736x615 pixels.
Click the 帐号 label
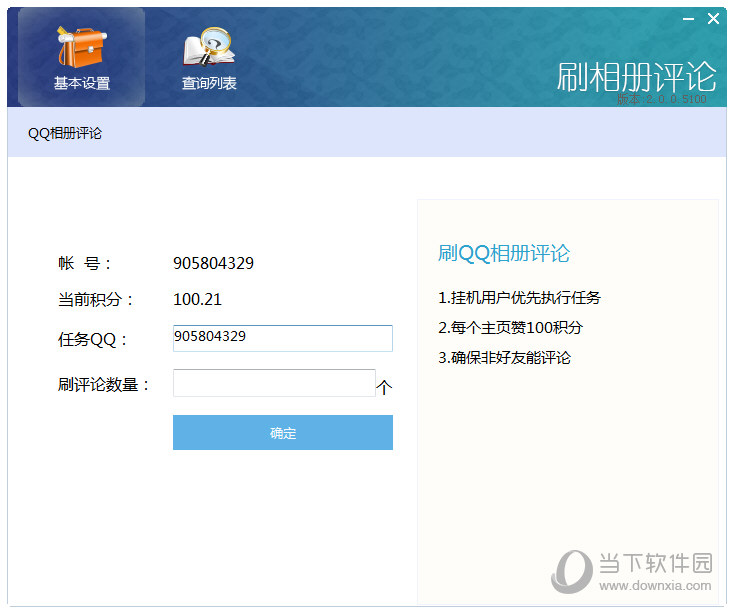coord(84,263)
